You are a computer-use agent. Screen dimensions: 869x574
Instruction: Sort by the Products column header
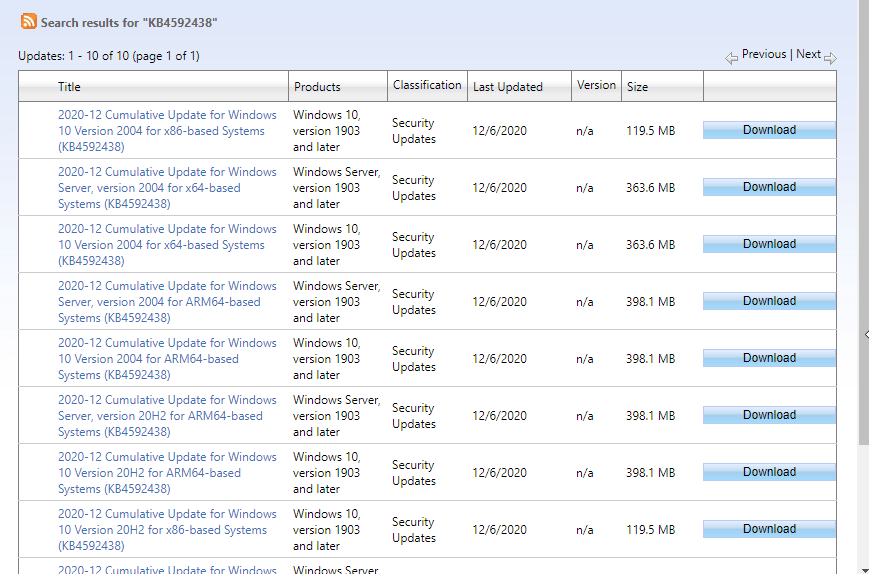coord(317,87)
